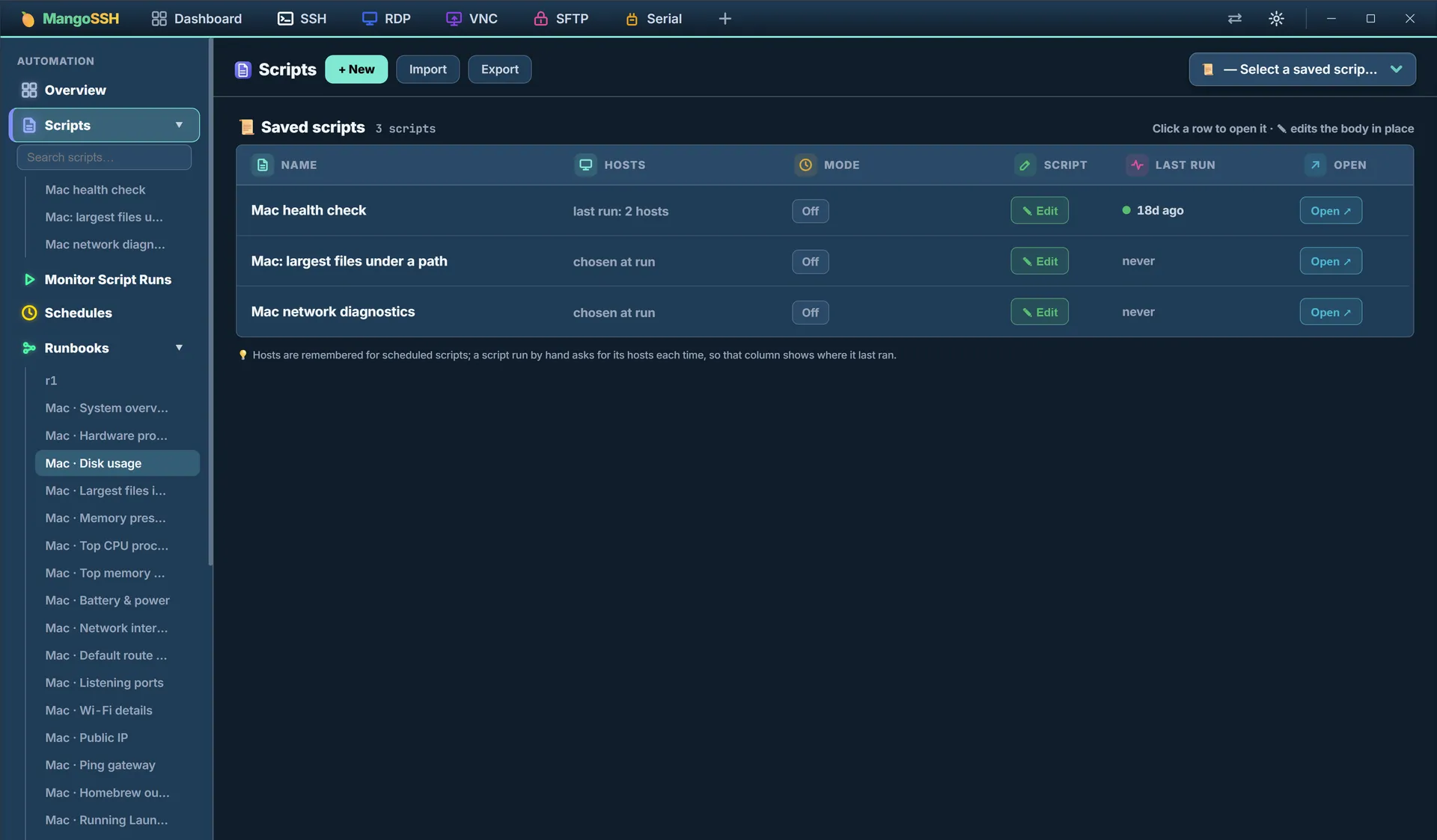The height and width of the screenshot is (840, 1437).
Task: Click the Search scripts input field
Action: tap(104, 157)
